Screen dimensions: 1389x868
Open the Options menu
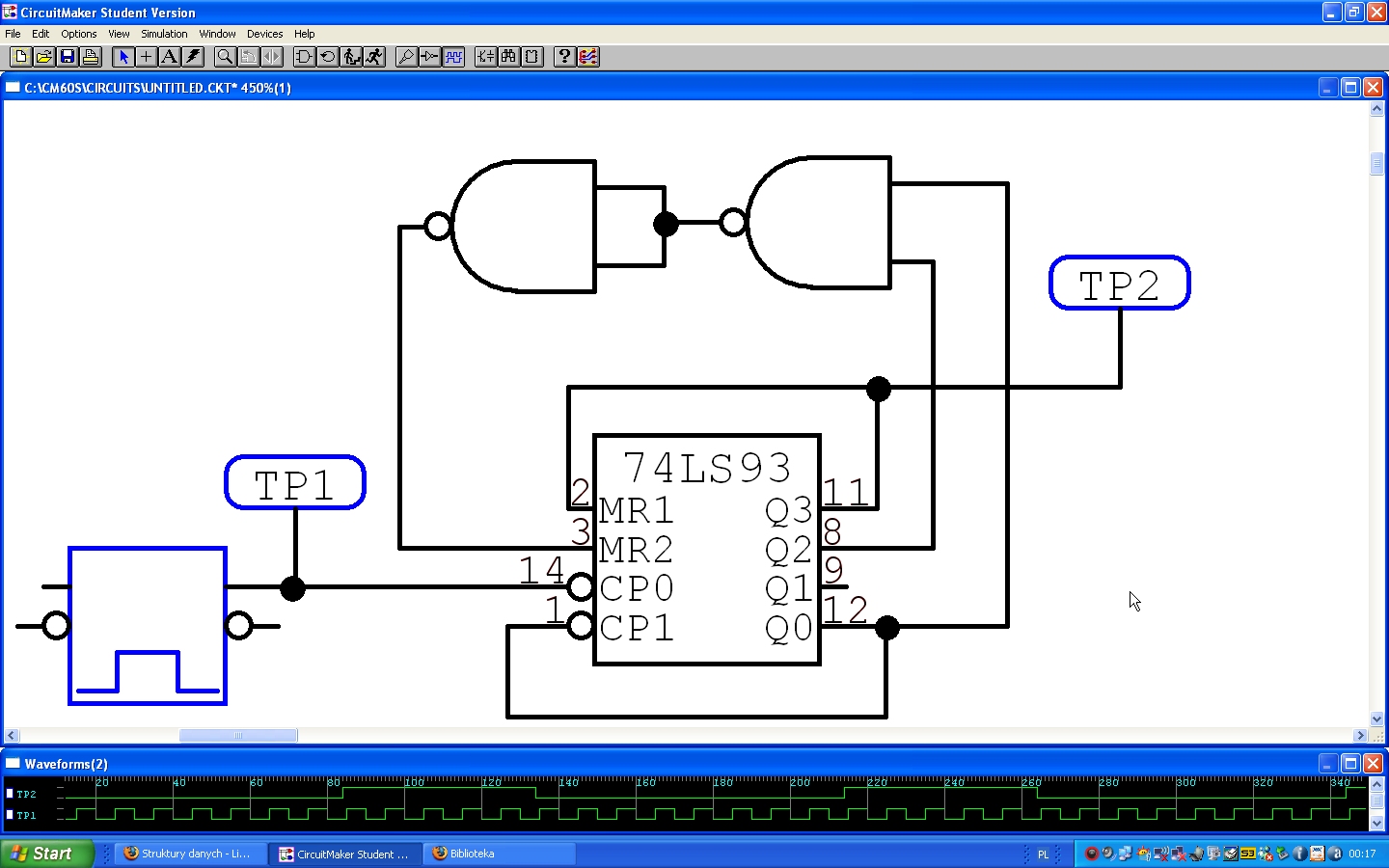pos(79,34)
